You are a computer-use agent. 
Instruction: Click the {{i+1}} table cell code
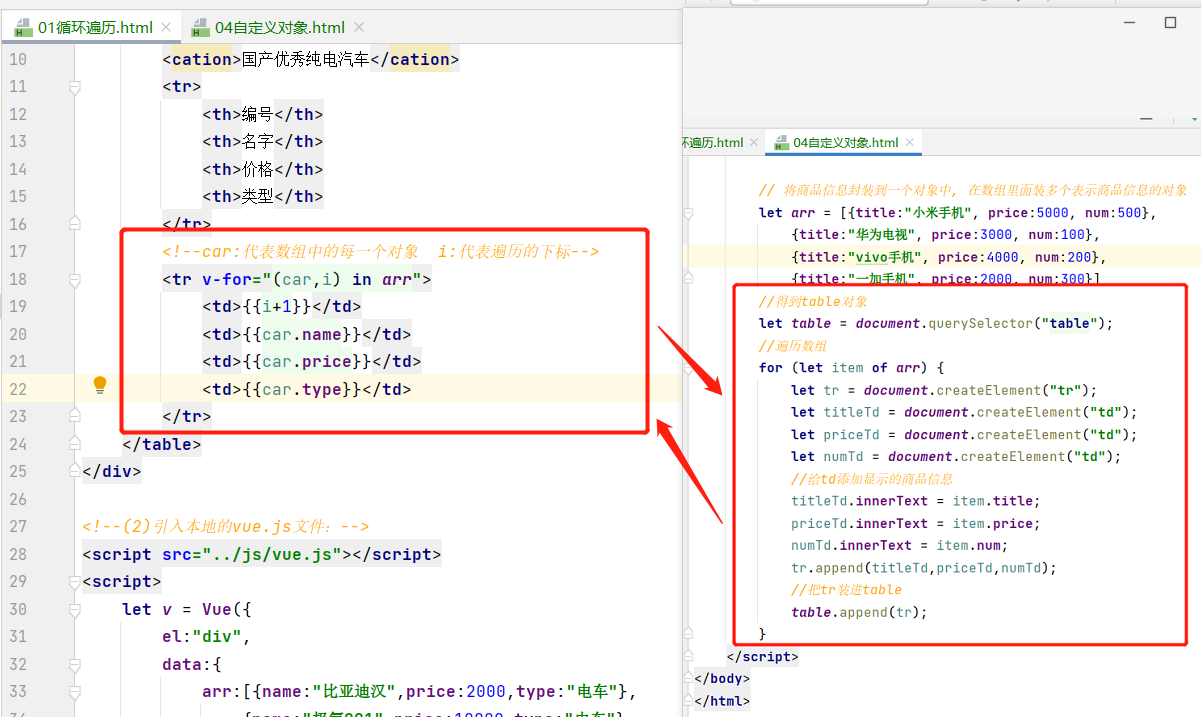click(282, 306)
